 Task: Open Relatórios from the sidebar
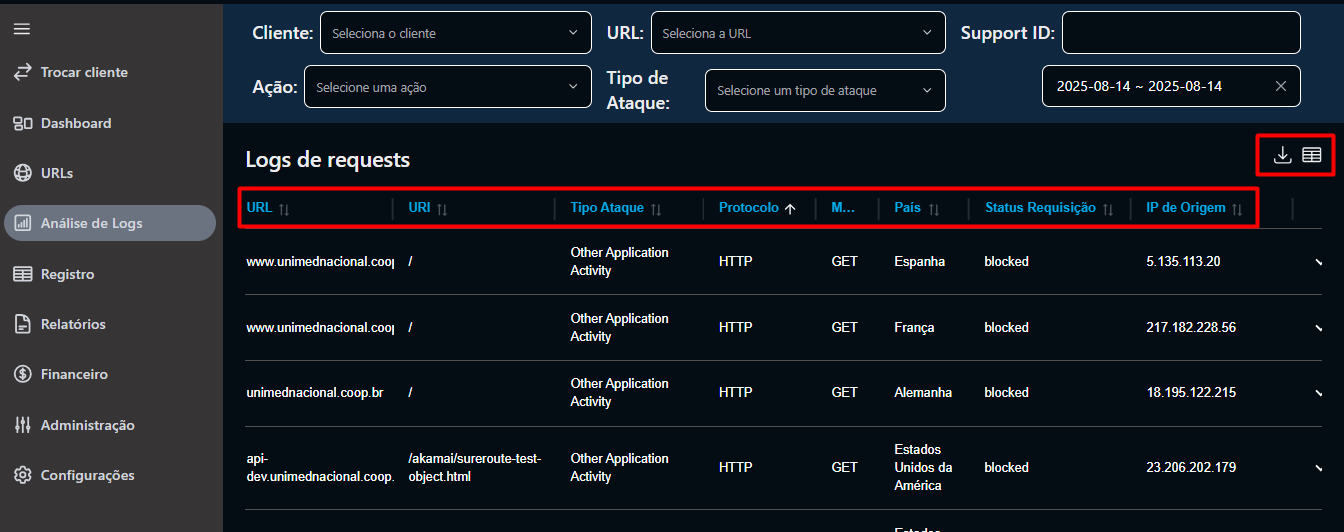coord(73,324)
